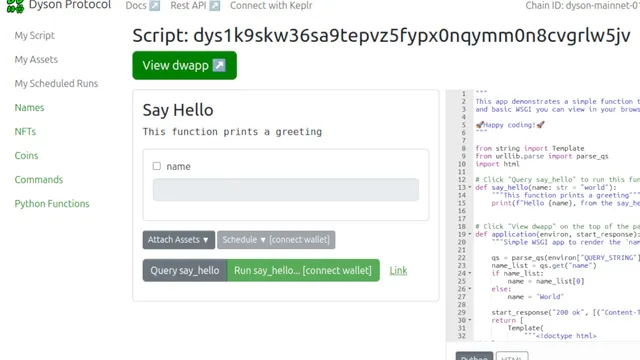This screenshot has height=360, width=640.
Task: Click the Query say_hello button
Action: 185,271
